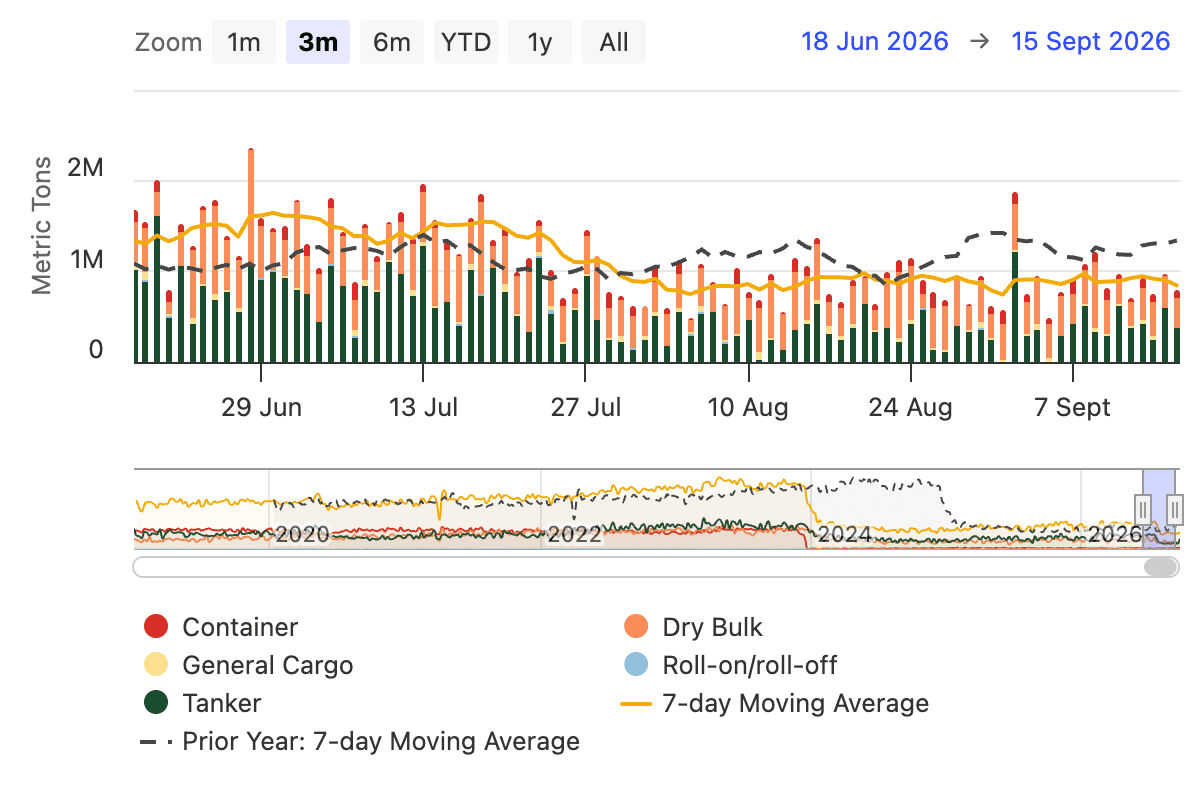Edit the start date 18 Jun 2026
The height and width of the screenshot is (800, 1200).
click(875, 41)
